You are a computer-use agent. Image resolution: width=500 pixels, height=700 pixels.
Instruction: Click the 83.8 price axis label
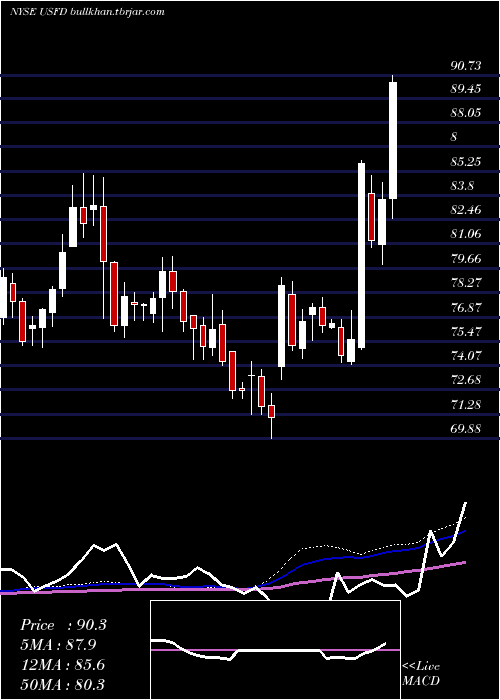[462, 186]
